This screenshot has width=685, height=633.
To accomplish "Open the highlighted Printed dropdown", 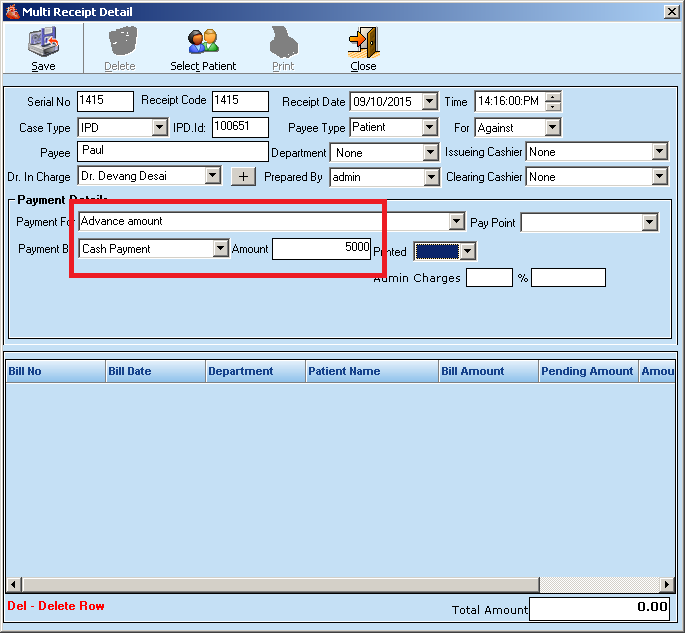I will click(466, 251).
